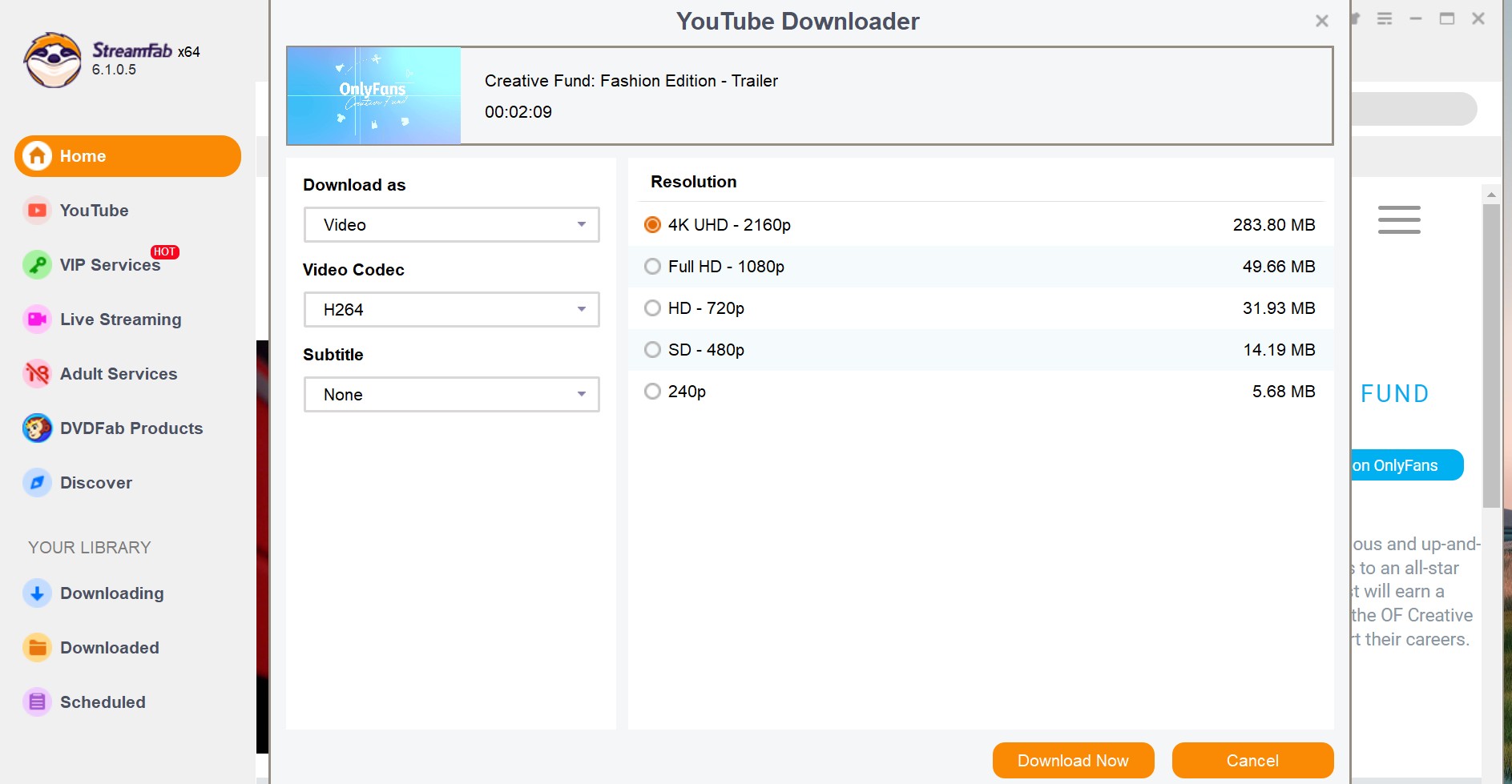
Task: Click the 5.68 MB file size
Action: point(1284,392)
